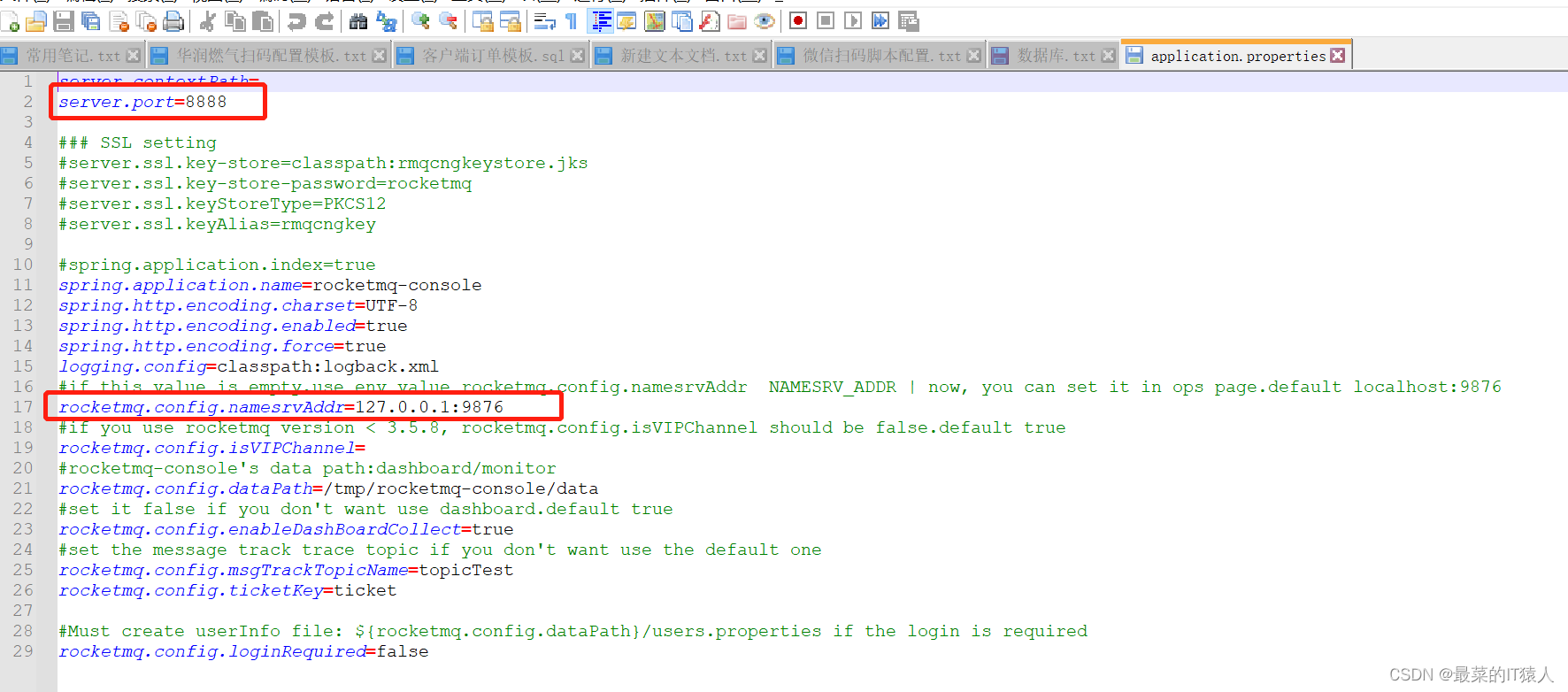Click the Close All documents toolbar icon
Image resolution: width=1568 pixels, height=692 pixels.
tap(147, 21)
